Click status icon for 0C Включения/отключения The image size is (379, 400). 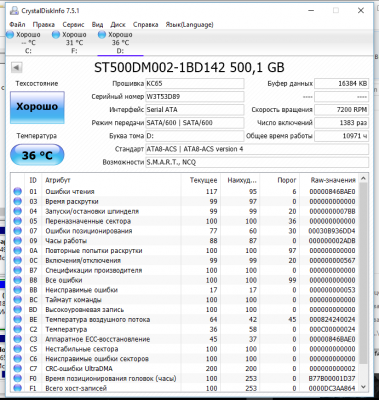(x=17, y=260)
